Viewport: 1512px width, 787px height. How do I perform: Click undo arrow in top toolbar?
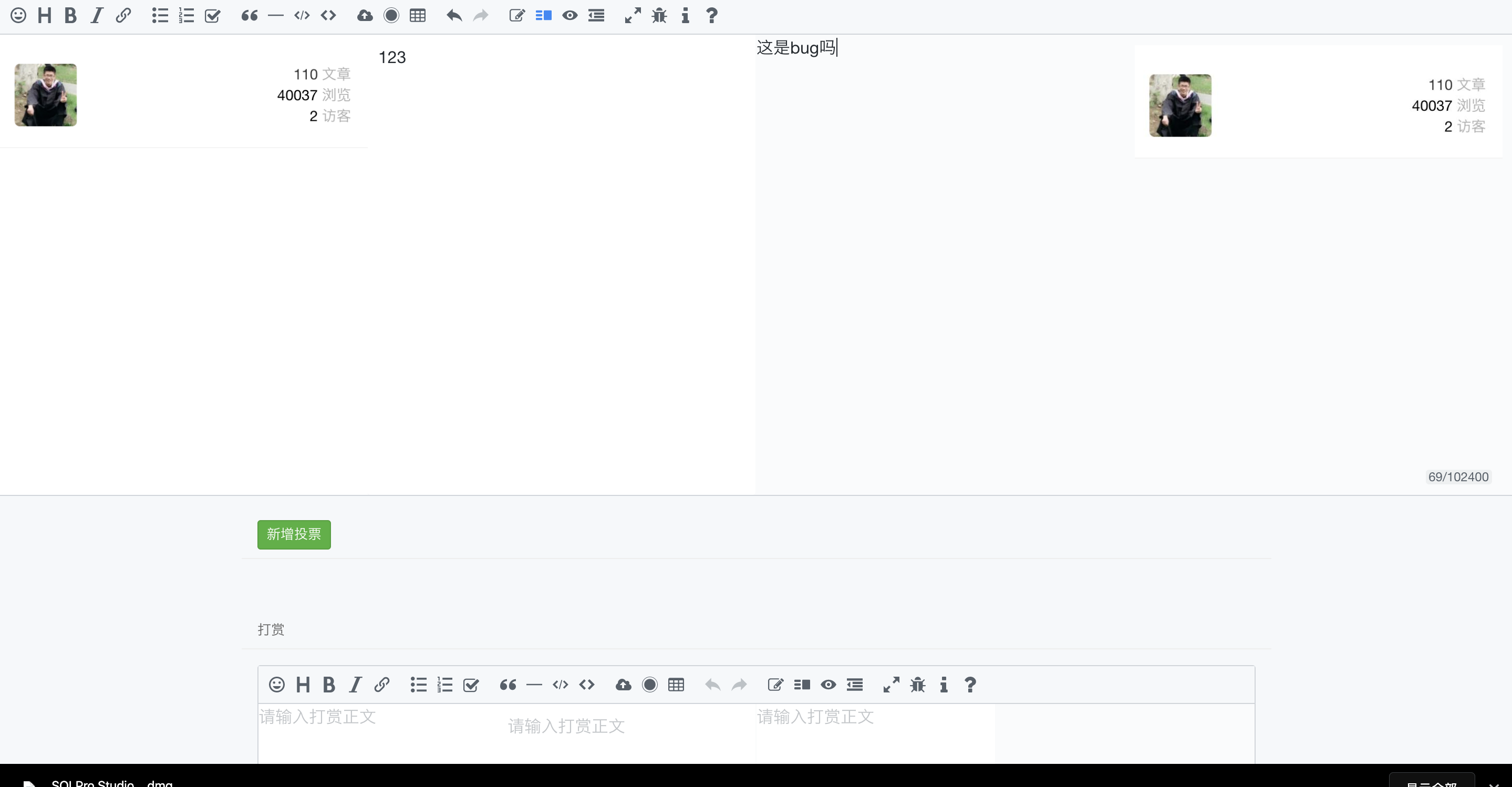coord(454,15)
